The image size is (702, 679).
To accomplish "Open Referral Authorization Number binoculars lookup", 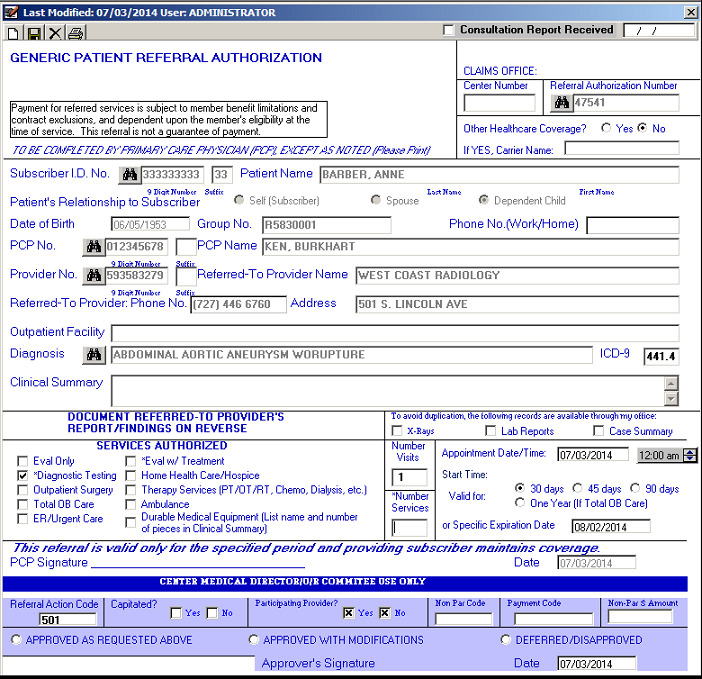I will click(561, 103).
